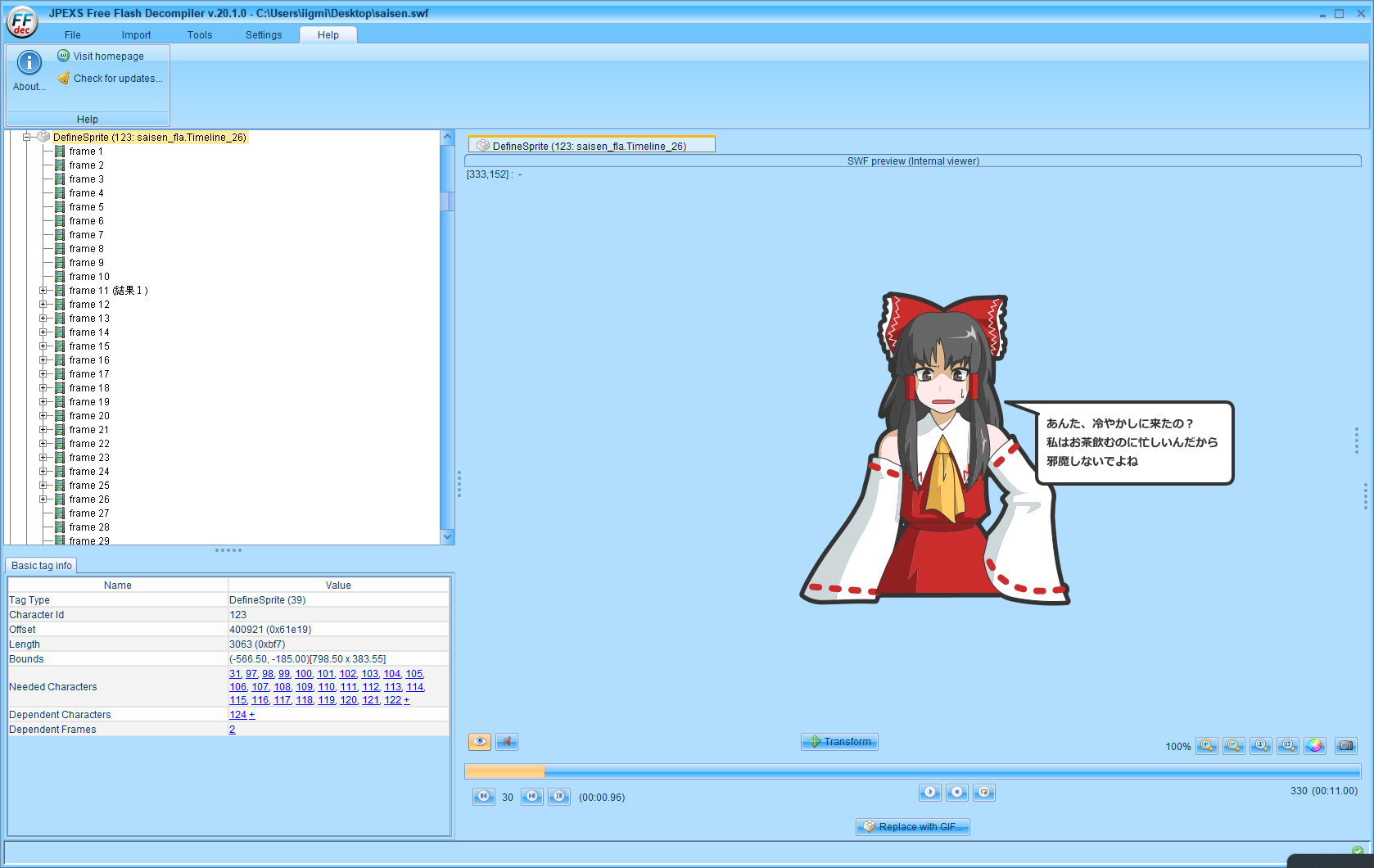Play the sprite preview
Image resolution: width=1374 pixels, height=868 pixels.
(x=930, y=792)
